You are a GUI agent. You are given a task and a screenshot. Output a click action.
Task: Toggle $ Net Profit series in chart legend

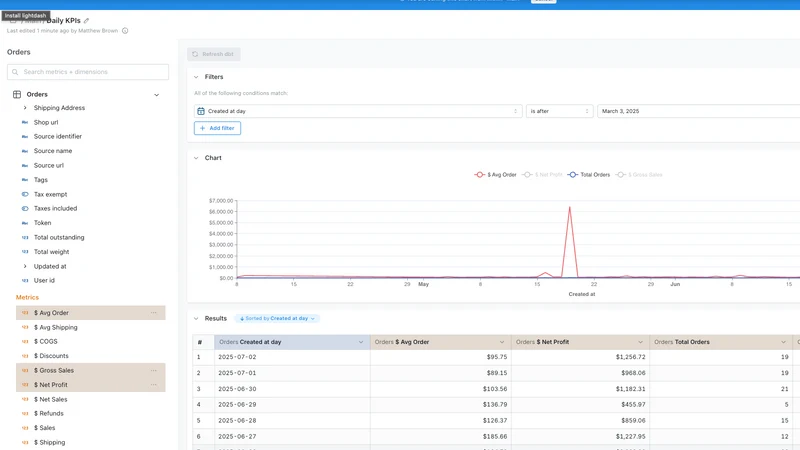pyautogui.click(x=542, y=174)
